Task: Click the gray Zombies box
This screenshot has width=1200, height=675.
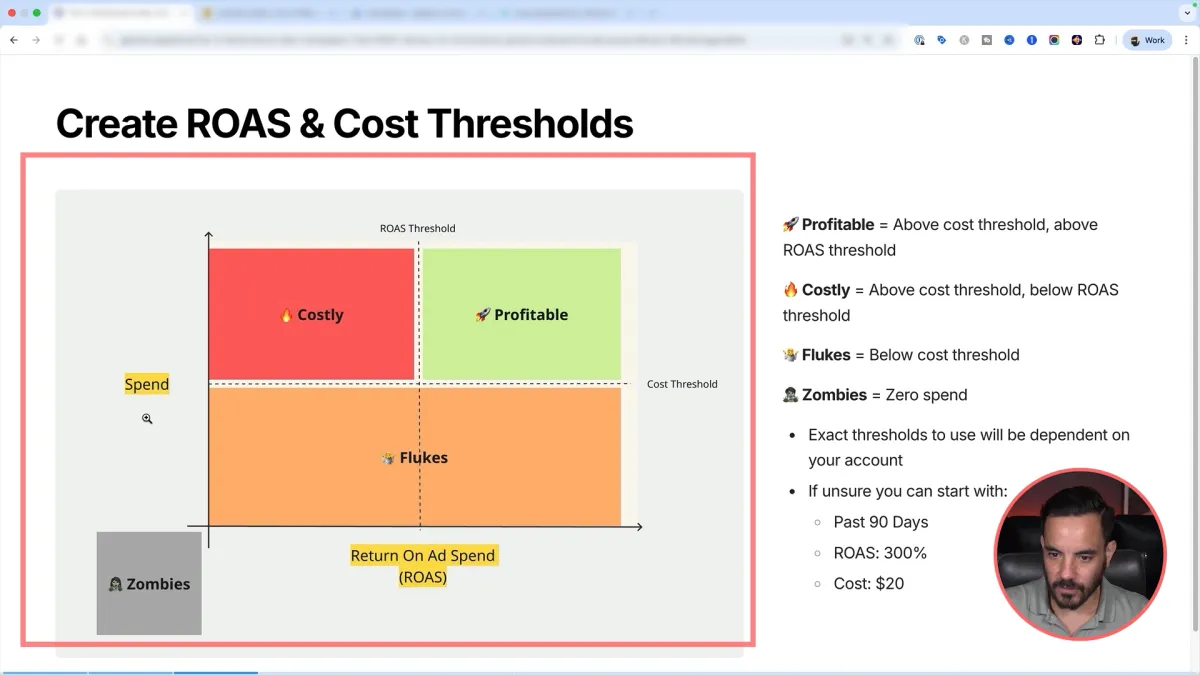Action: click(149, 583)
